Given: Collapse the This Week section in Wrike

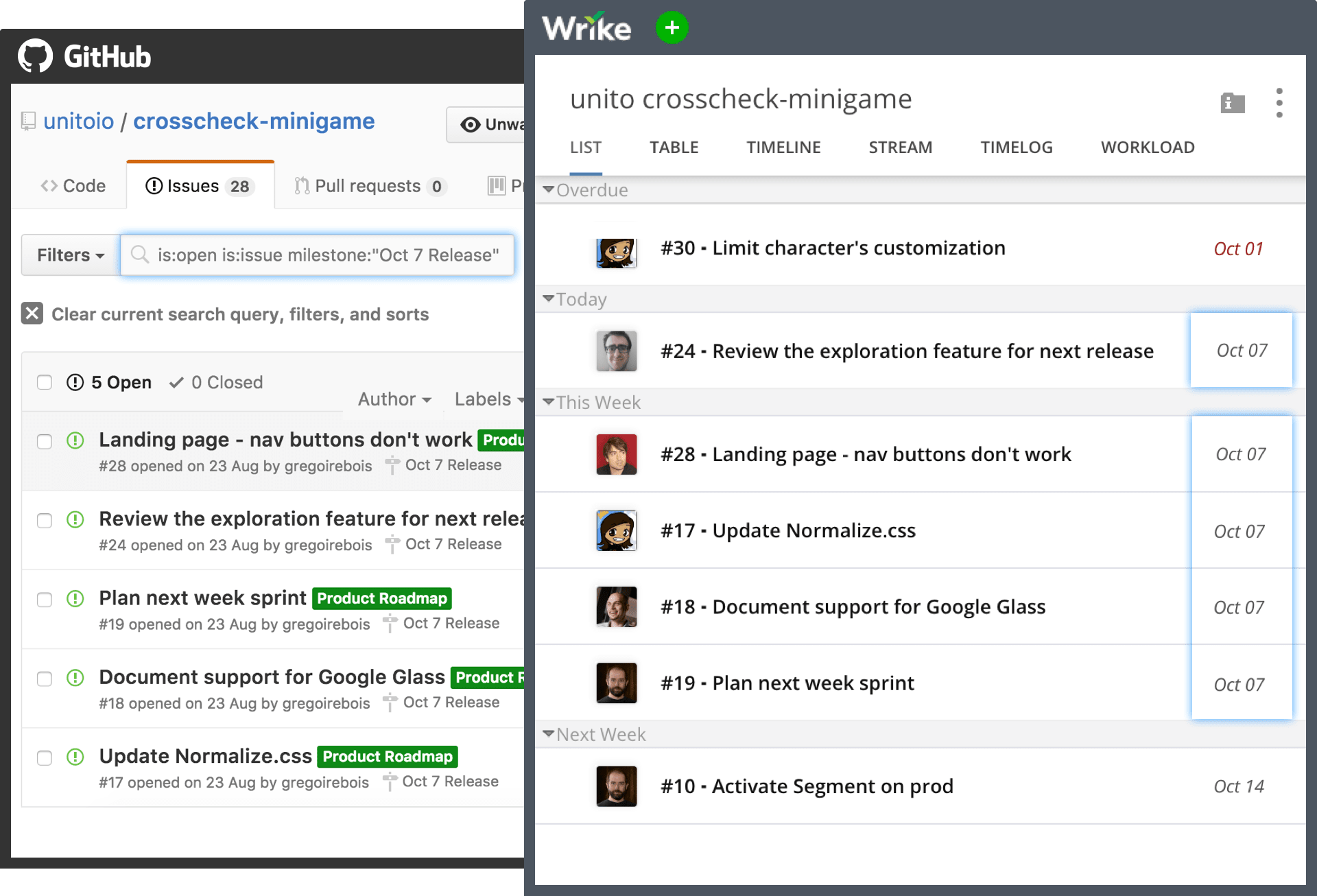Looking at the screenshot, I should pos(548,401).
